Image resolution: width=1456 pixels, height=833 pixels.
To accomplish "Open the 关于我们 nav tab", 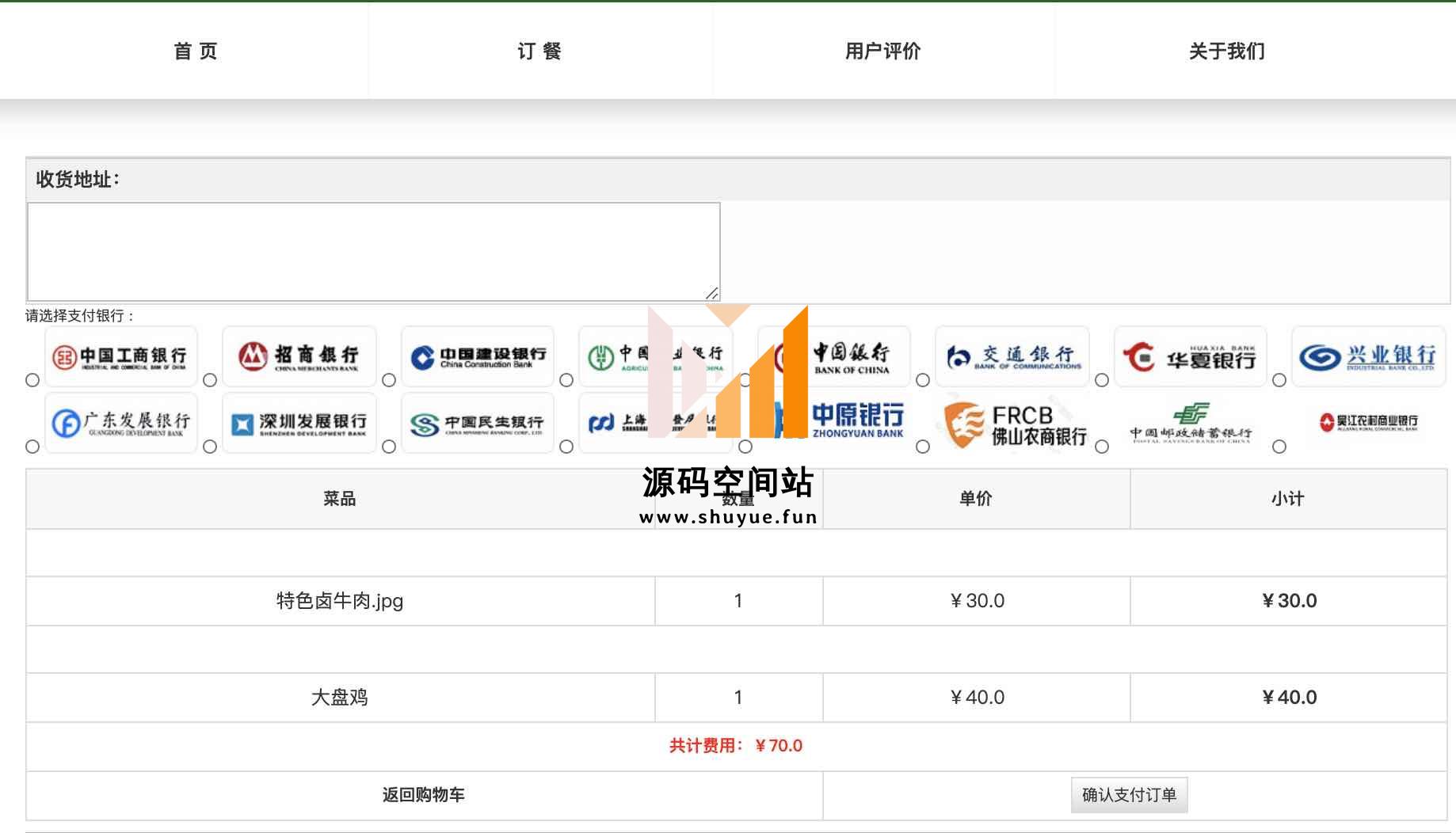I will coord(1226,51).
